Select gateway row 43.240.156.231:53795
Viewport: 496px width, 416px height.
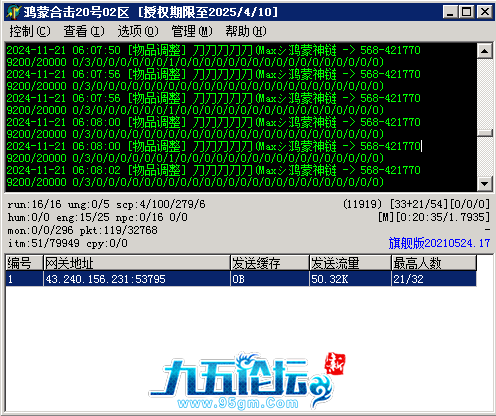[x=241, y=279]
